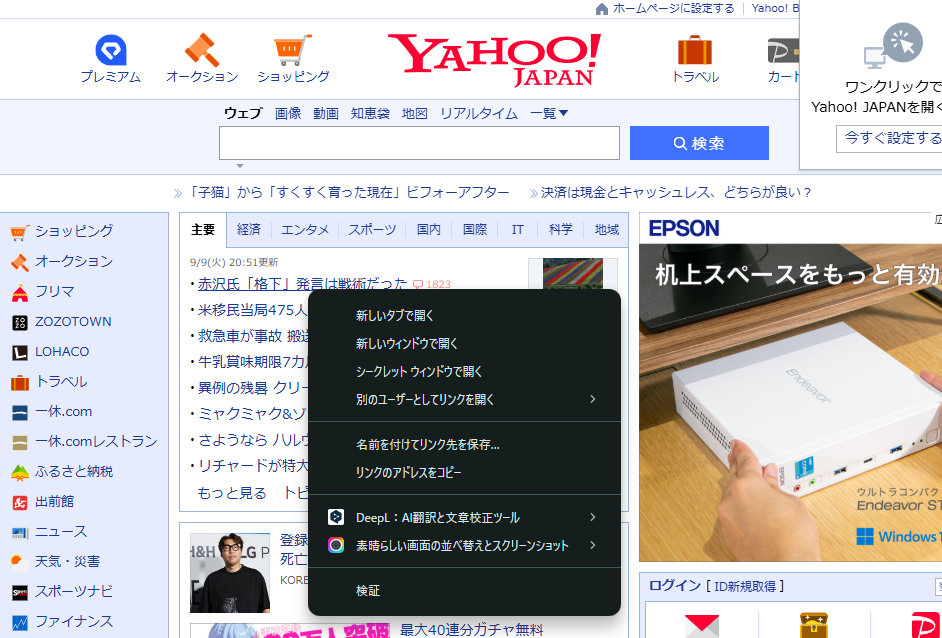
Task: Switch to the エンタメ news tab
Action: [x=305, y=229]
